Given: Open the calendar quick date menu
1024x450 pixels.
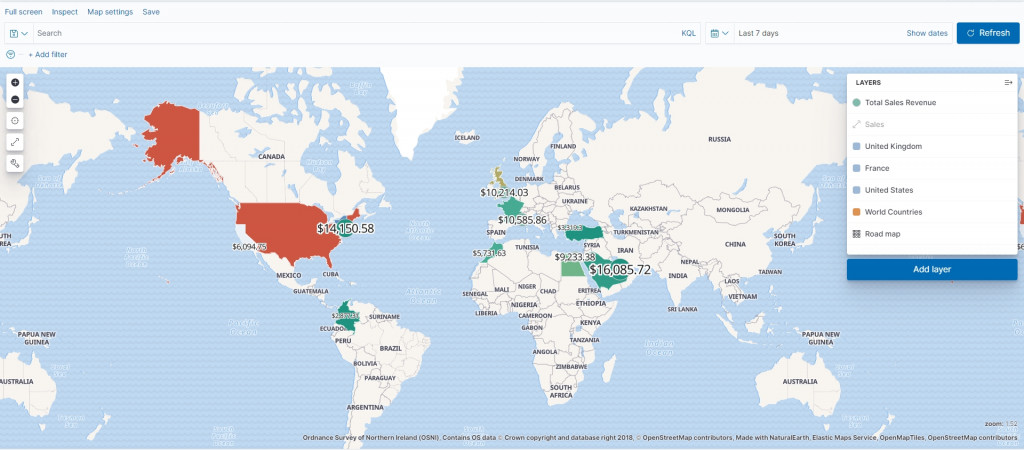Looking at the screenshot, I should [x=720, y=33].
